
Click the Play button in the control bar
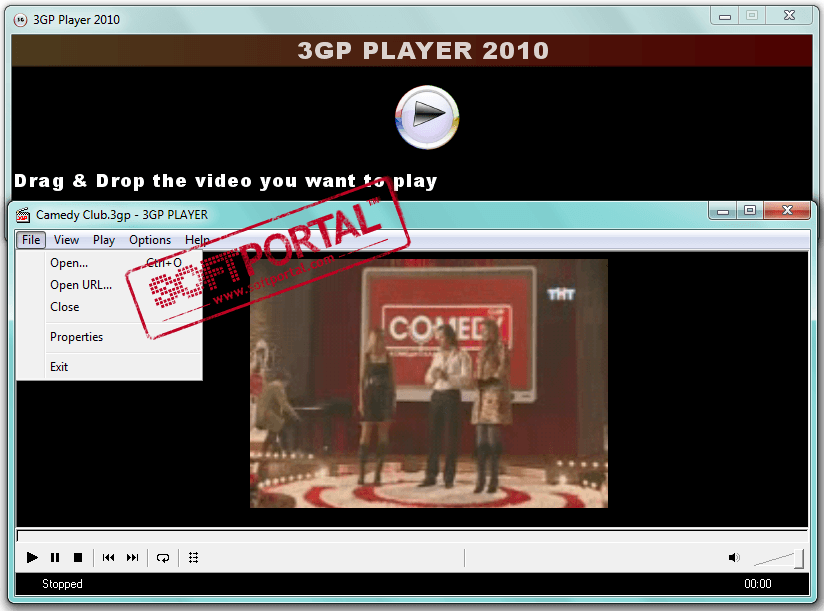32,557
